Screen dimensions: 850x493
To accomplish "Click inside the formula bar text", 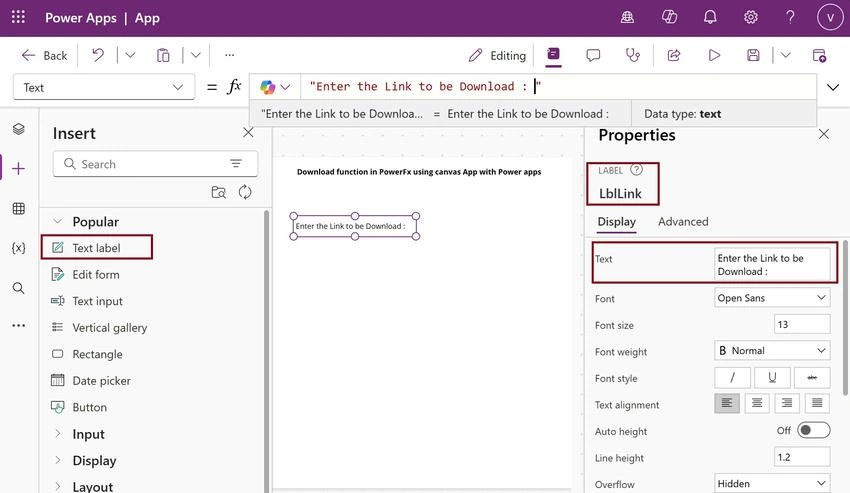I will (x=425, y=86).
